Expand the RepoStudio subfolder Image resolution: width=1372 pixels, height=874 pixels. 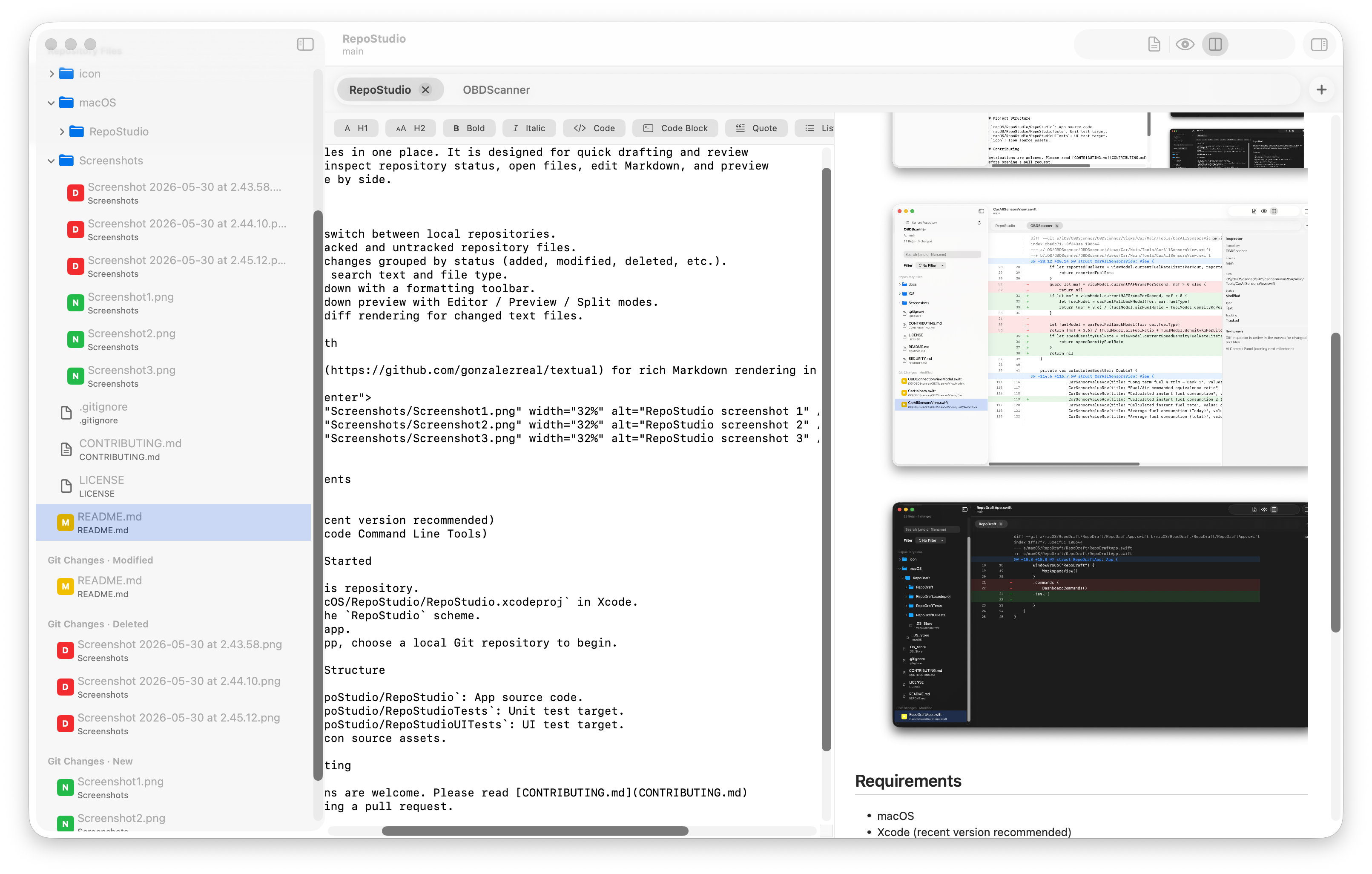coord(62,132)
